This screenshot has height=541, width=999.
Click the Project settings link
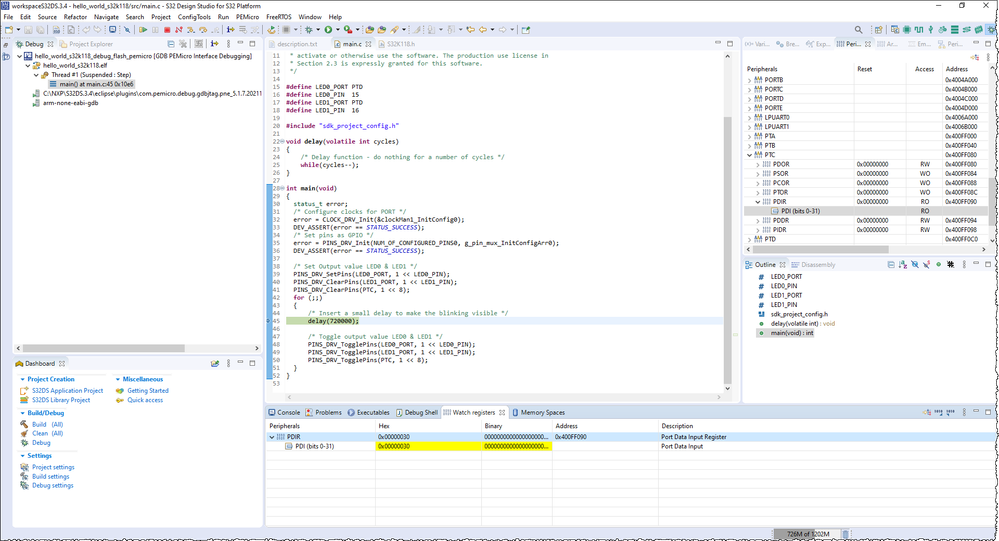(x=52, y=467)
